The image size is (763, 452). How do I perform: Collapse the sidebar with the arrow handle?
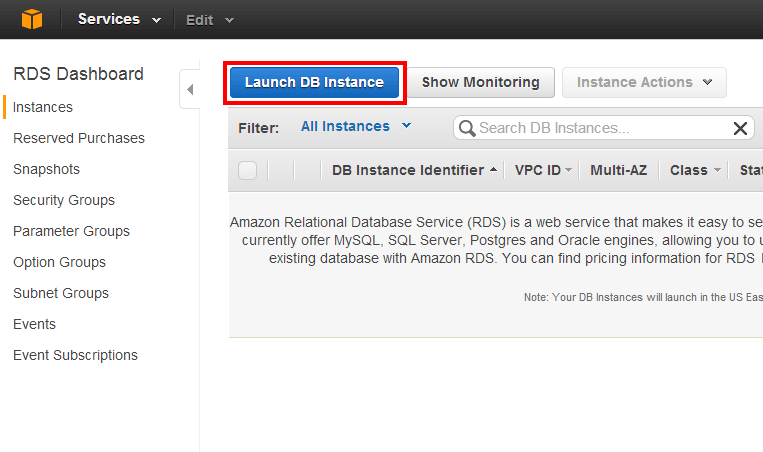pos(190,90)
